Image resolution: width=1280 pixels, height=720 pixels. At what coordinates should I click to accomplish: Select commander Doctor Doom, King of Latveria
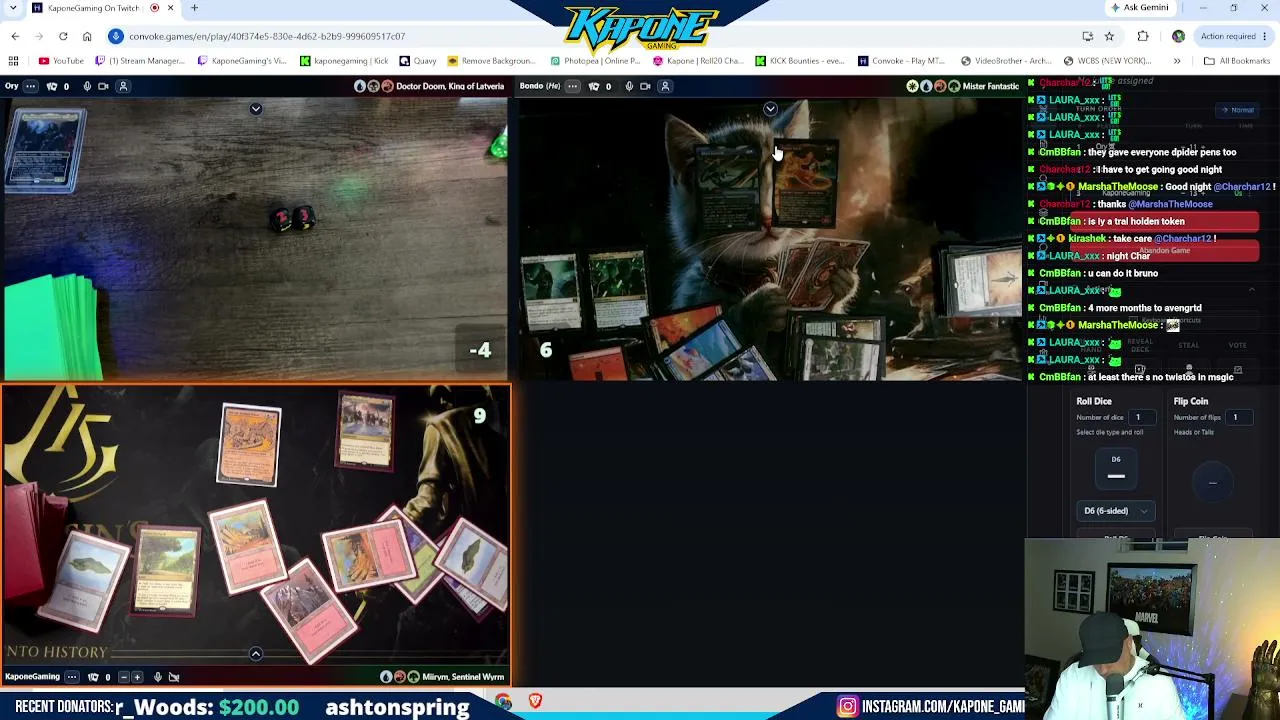[x=449, y=86]
